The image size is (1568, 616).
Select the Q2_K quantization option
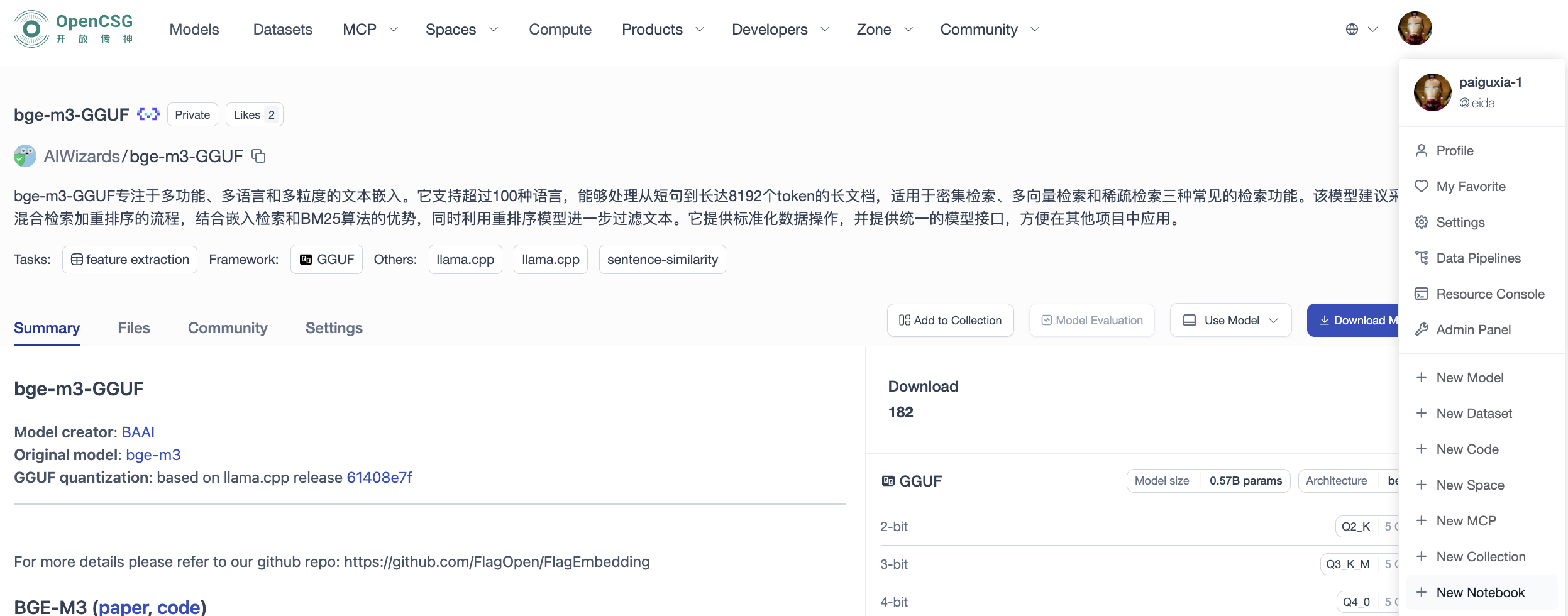pyautogui.click(x=1355, y=527)
